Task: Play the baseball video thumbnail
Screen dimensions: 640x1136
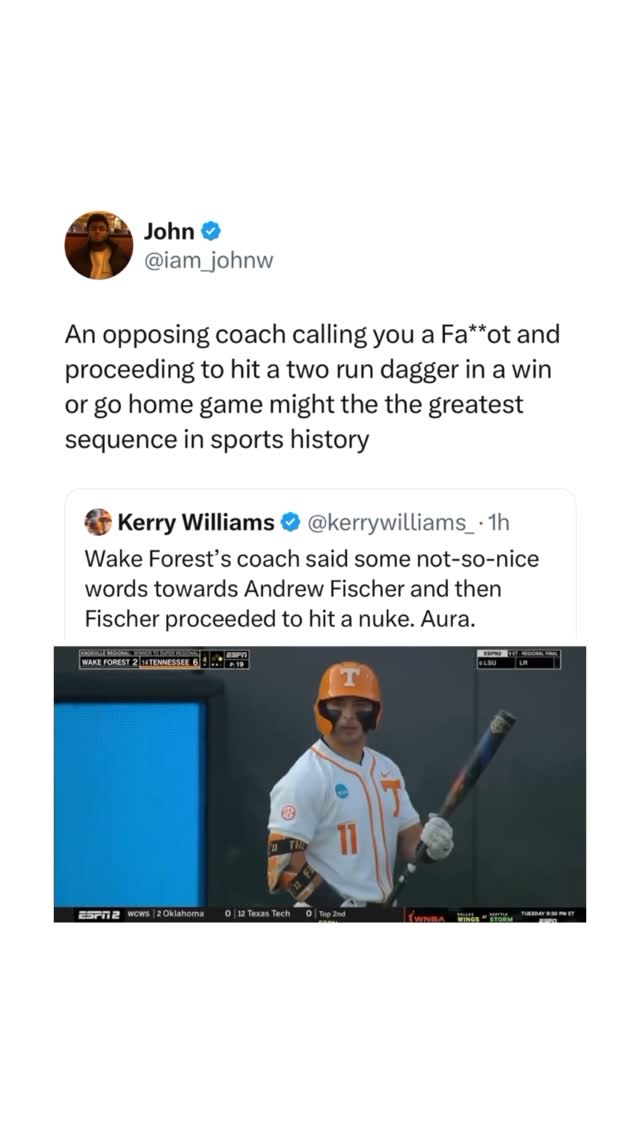Action: coord(320,784)
